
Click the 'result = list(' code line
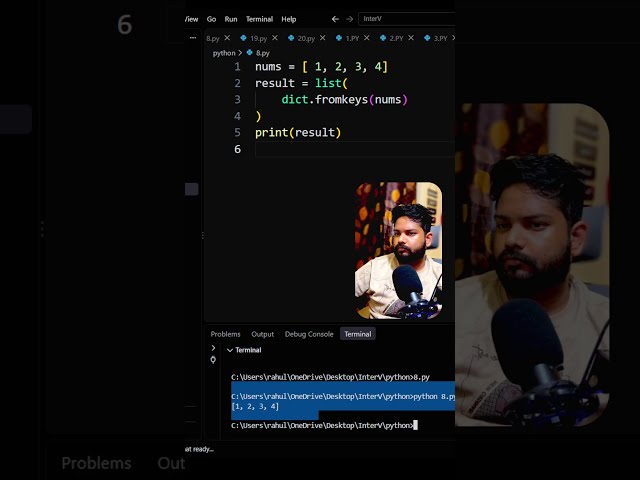coord(301,83)
